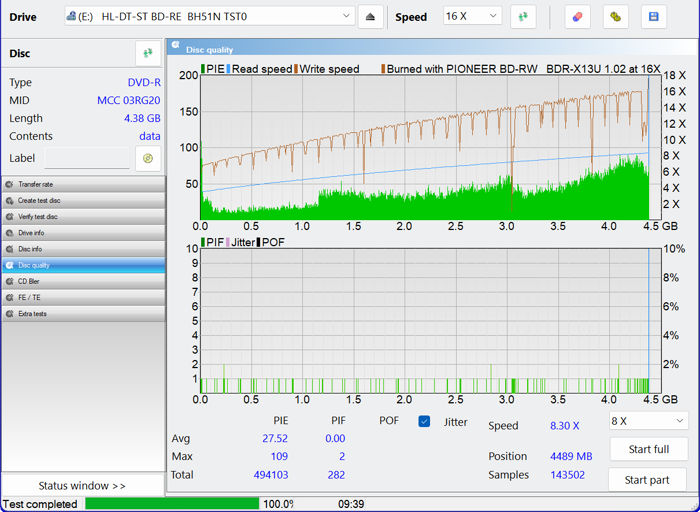Select the Verify test disc section

pos(83,216)
